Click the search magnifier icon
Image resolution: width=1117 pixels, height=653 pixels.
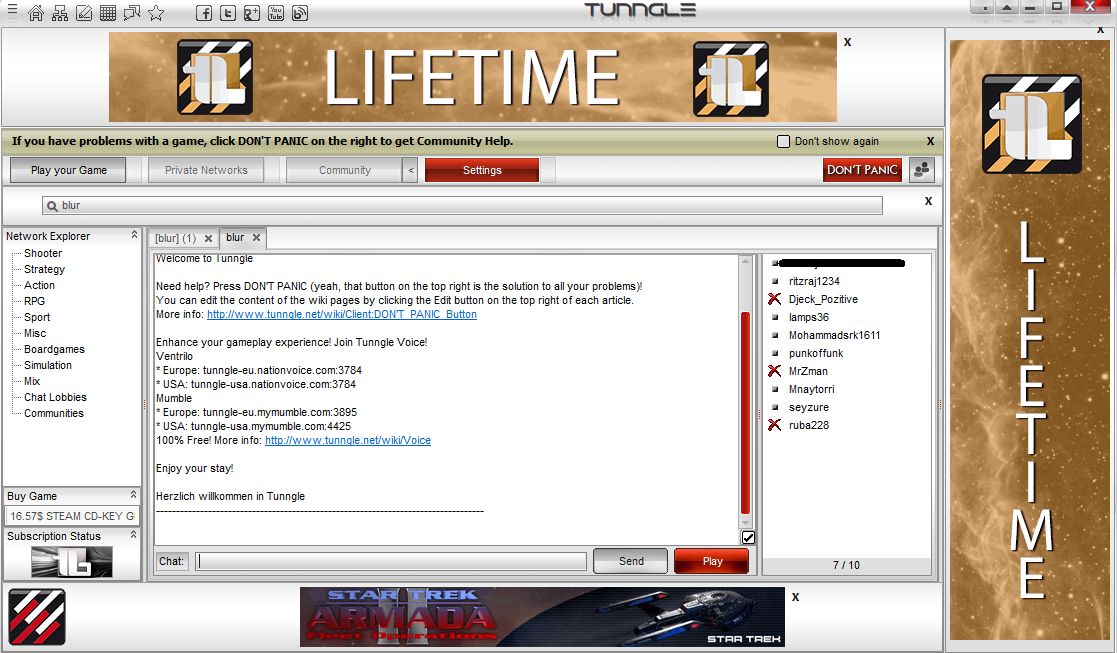coord(52,206)
